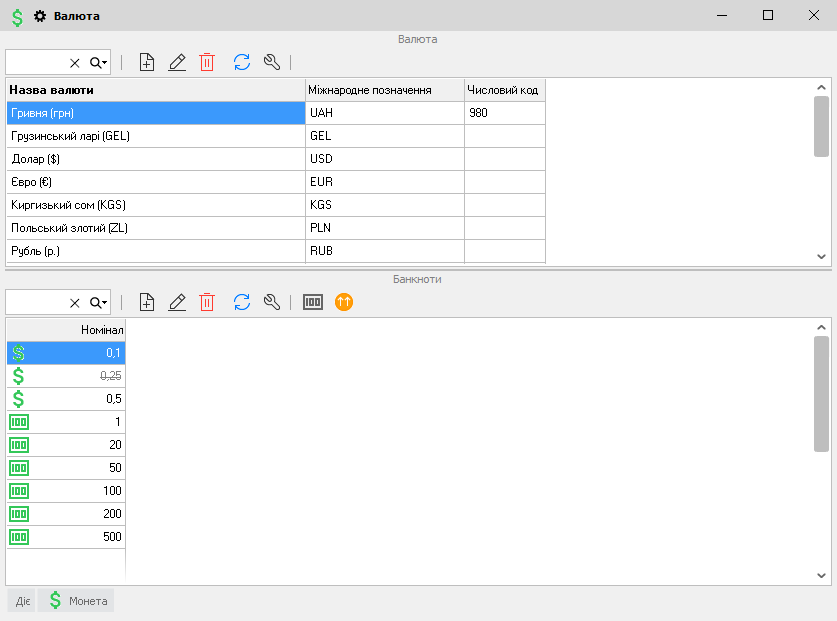
Task: Refresh the currency list
Action: (x=241, y=62)
